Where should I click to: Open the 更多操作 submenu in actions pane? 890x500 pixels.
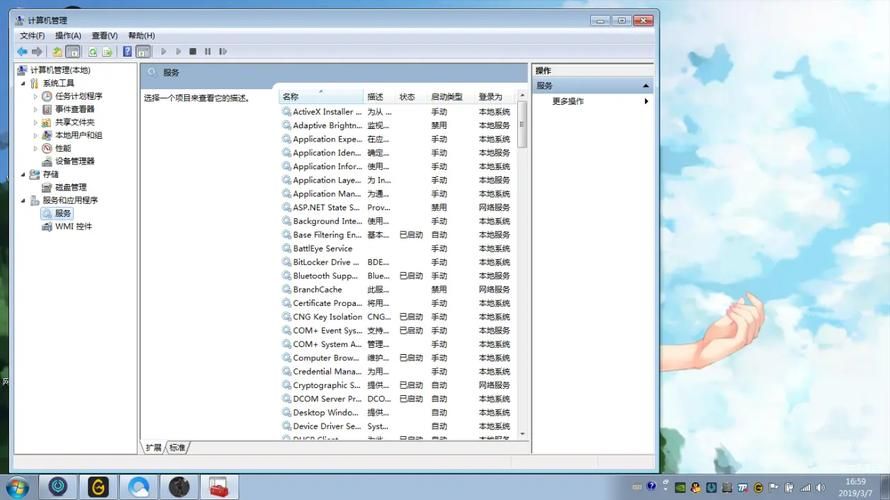tap(646, 101)
